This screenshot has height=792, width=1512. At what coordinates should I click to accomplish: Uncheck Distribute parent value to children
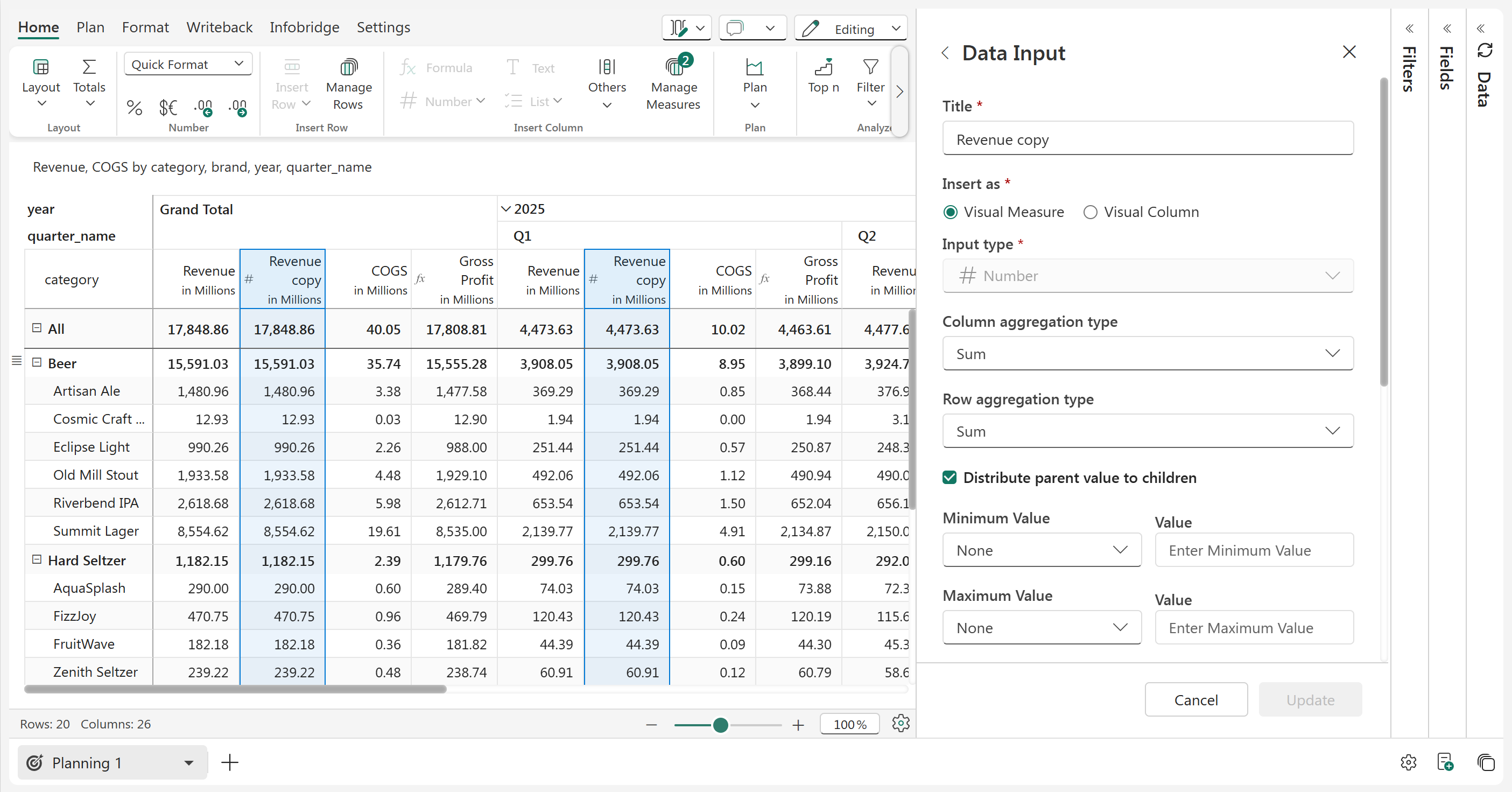coord(950,478)
